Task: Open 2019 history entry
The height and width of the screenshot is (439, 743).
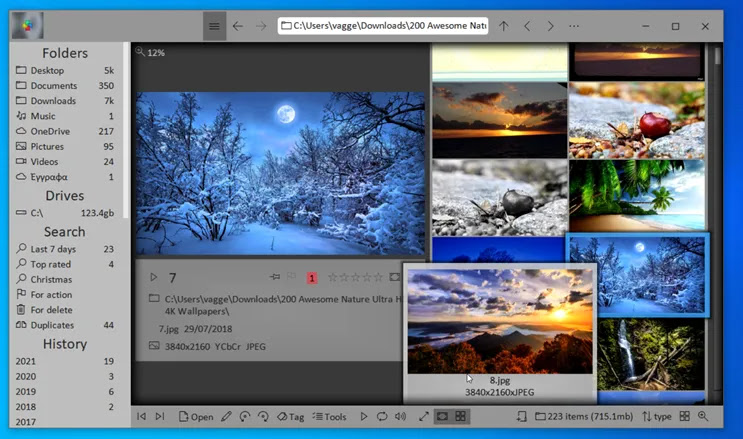Action: pos(65,392)
